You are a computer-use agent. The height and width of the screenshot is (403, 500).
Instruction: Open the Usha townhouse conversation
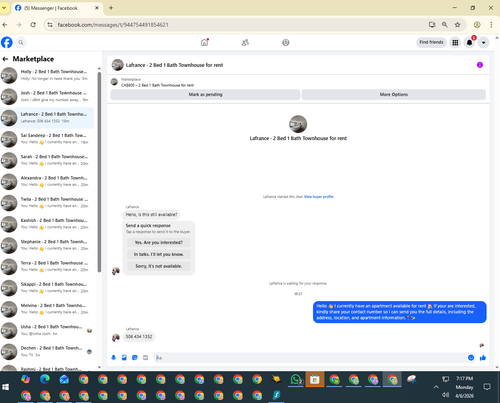click(47, 330)
